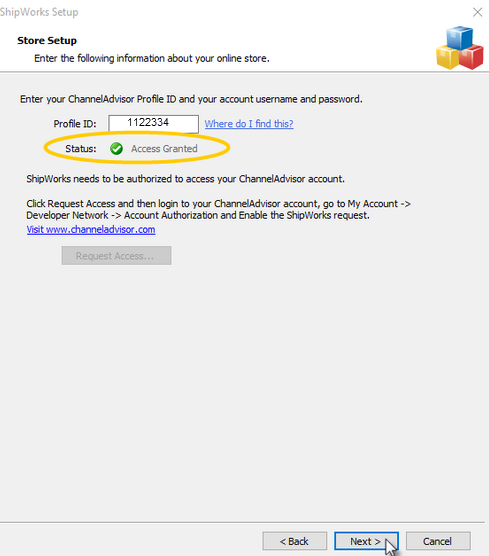
Task: Click the 'Enter your ChannelAdvisor Profile ID' instruction
Action: (x=191, y=99)
